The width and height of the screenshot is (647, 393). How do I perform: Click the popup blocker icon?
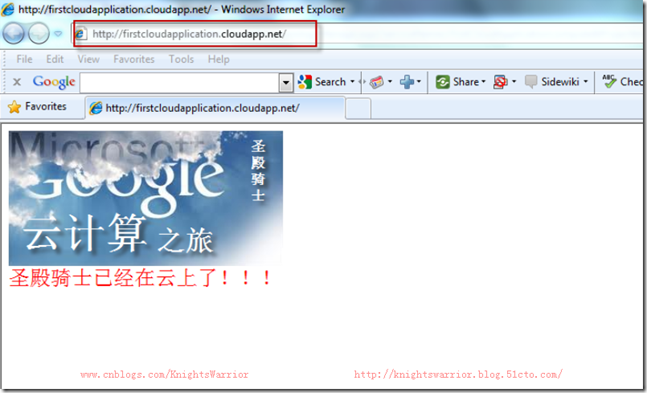(500, 82)
